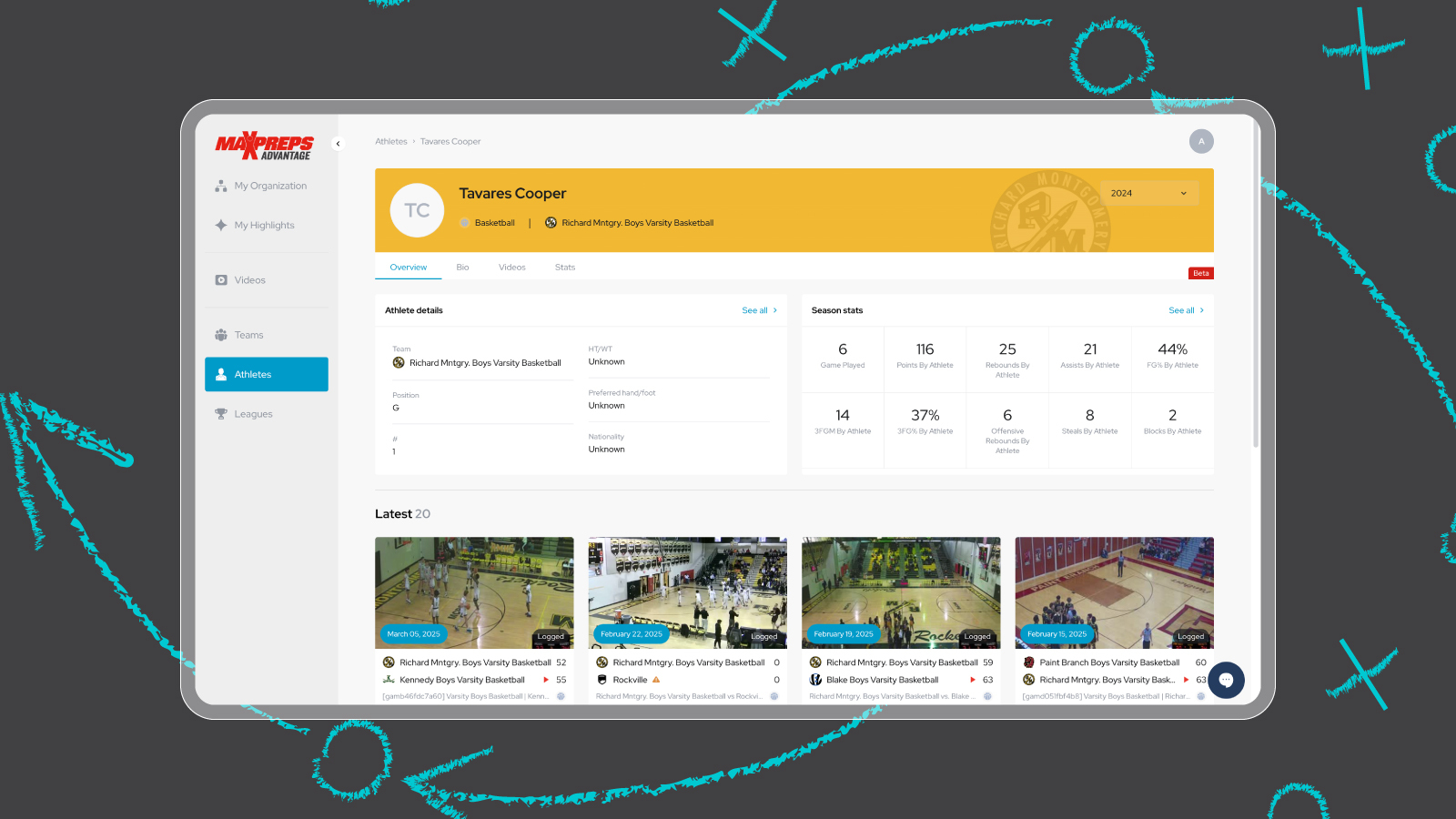The height and width of the screenshot is (819, 1456).
Task: Switch to the Stats tab
Action: pos(565,268)
